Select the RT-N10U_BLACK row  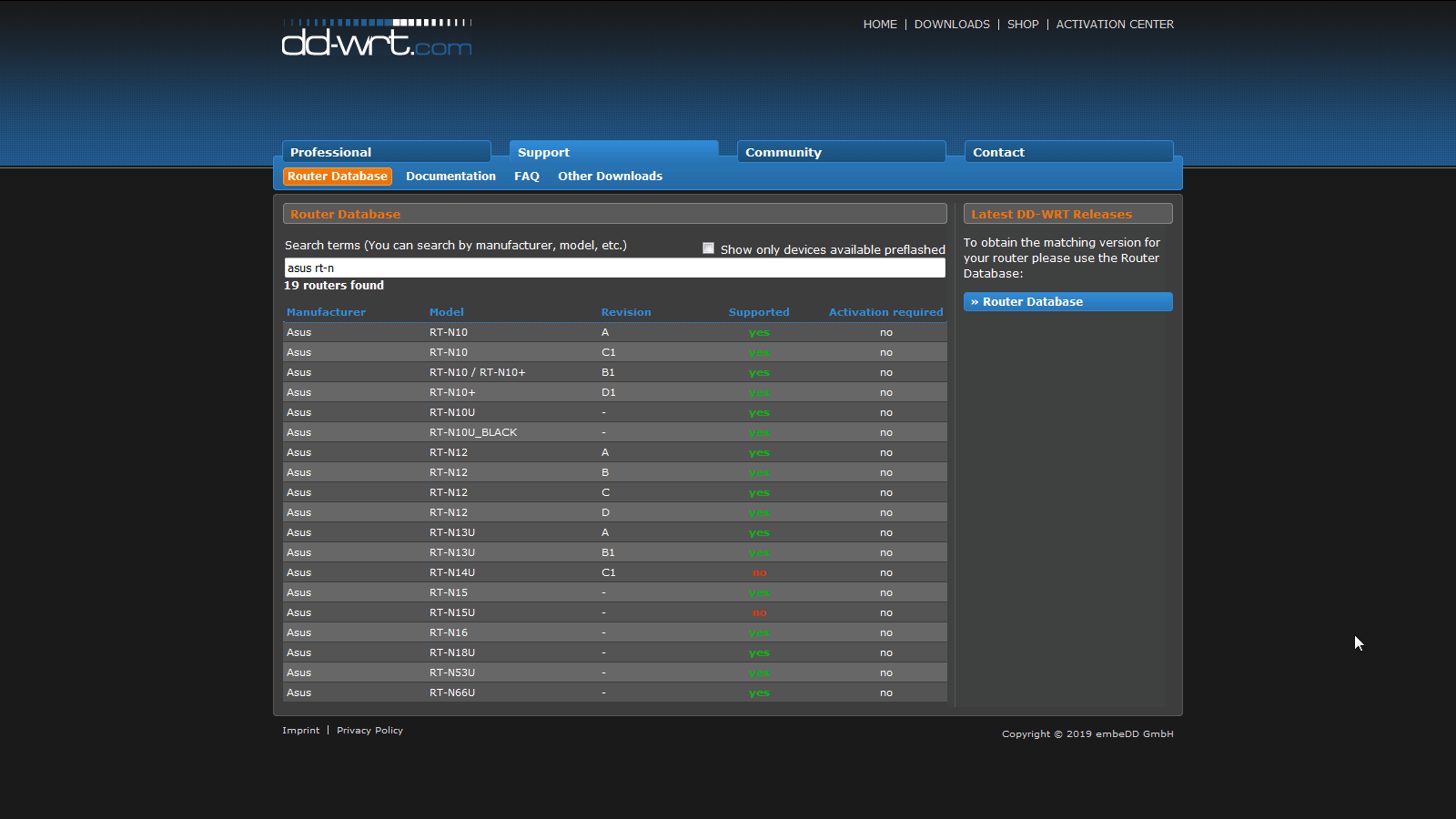click(x=615, y=432)
